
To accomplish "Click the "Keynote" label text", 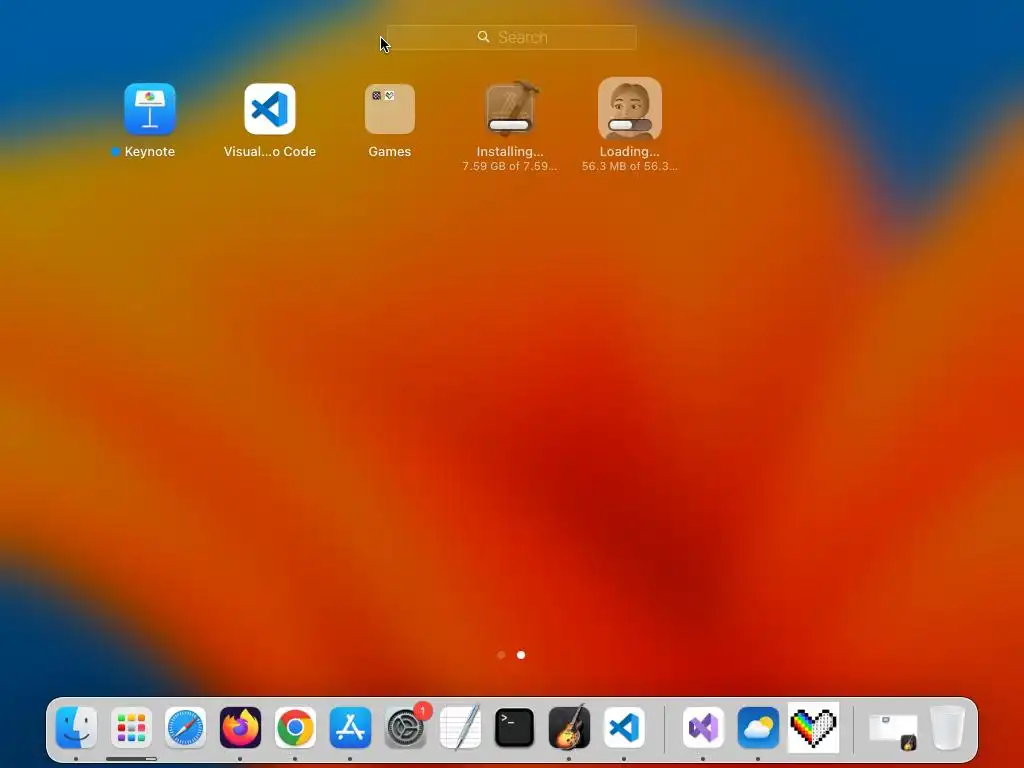I will (x=150, y=152).
